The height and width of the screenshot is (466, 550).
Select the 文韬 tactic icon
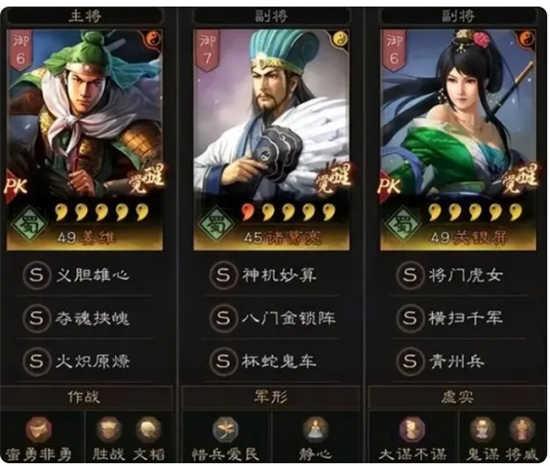coord(148,430)
